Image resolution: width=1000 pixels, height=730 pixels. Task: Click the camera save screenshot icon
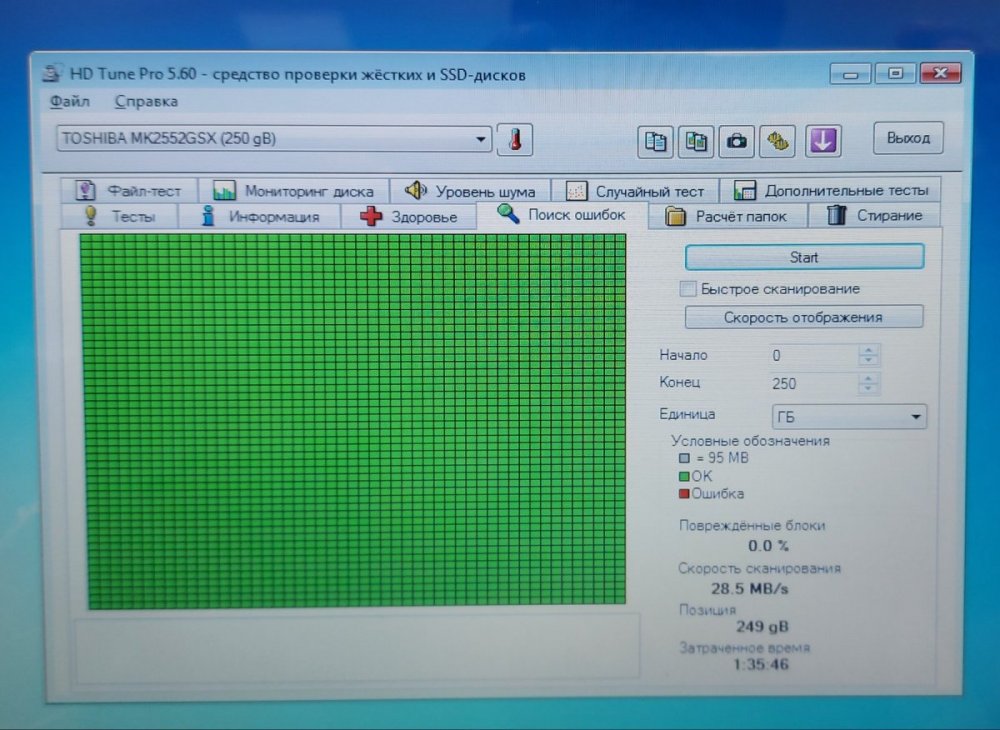pos(736,142)
